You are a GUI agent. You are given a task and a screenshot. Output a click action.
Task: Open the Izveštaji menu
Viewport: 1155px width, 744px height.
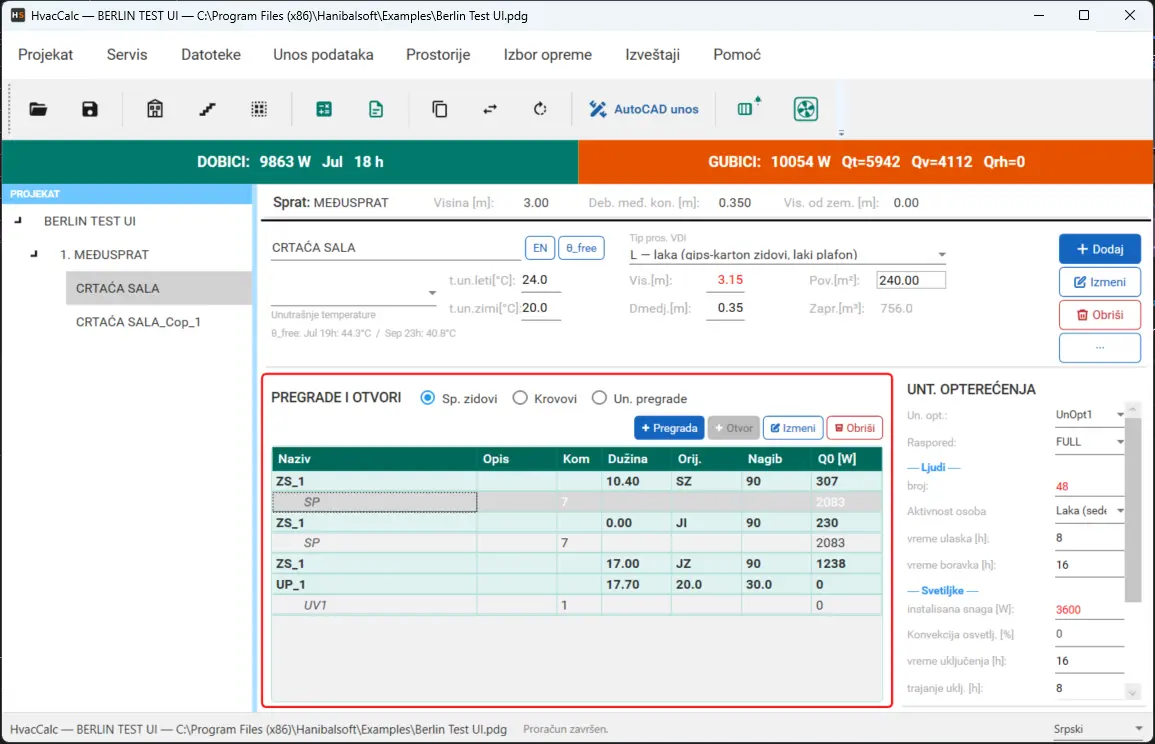pos(652,55)
